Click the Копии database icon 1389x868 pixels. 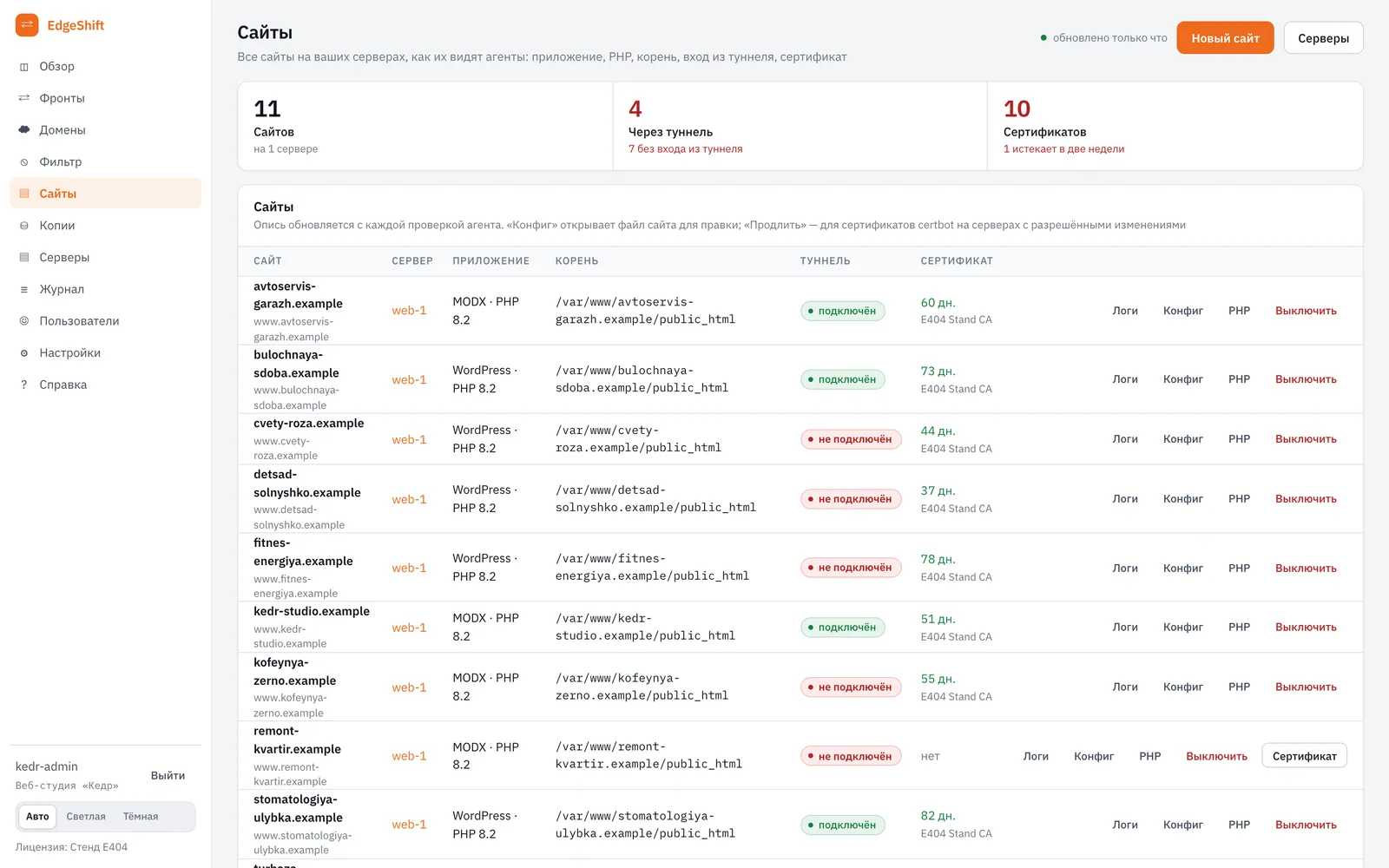pyautogui.click(x=24, y=226)
